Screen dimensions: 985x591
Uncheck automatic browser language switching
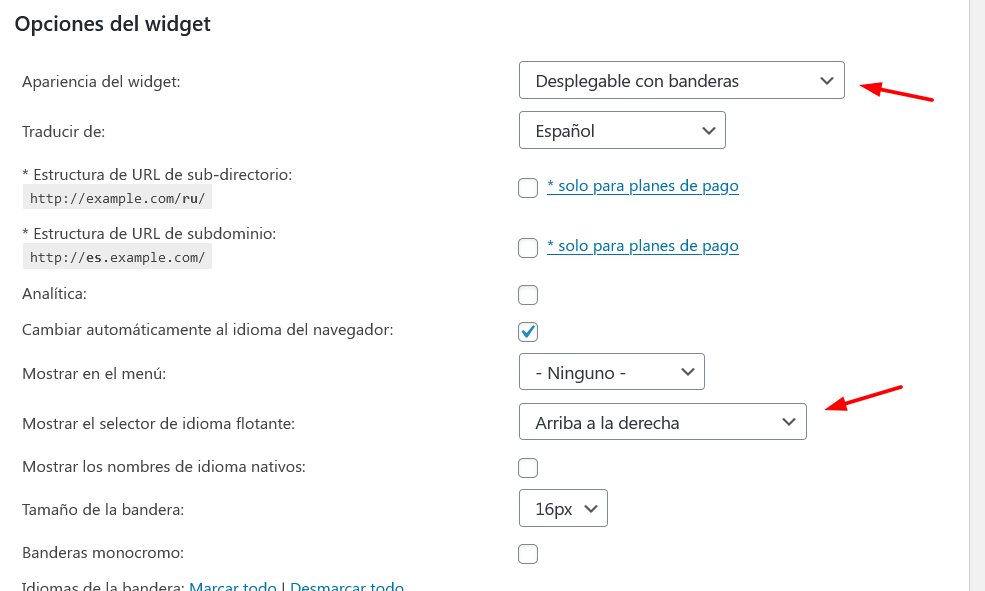[x=528, y=332]
